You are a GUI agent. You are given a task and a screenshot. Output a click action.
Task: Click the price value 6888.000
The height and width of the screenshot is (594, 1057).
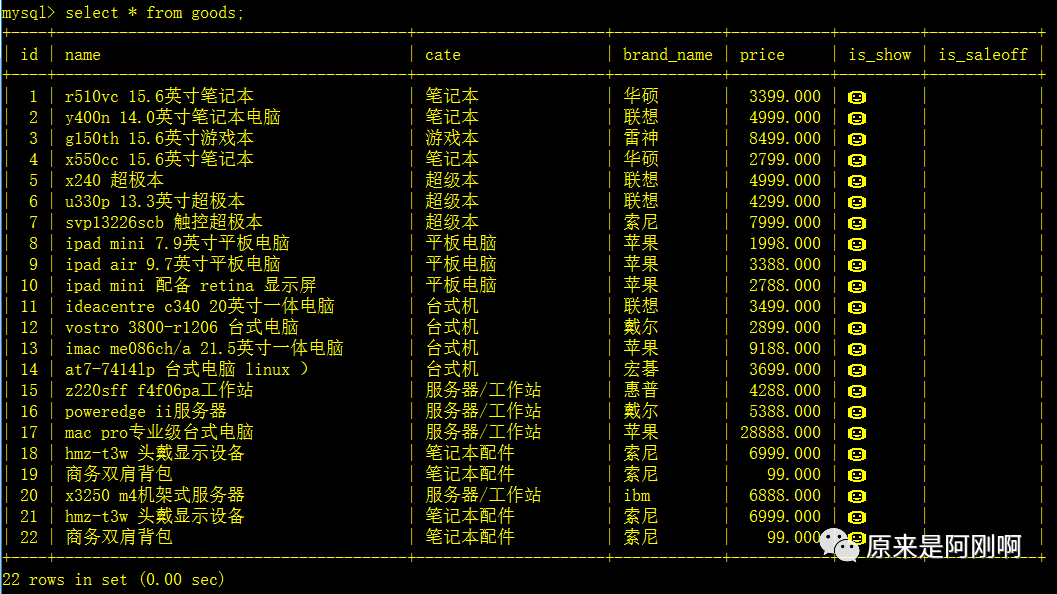coord(785,495)
